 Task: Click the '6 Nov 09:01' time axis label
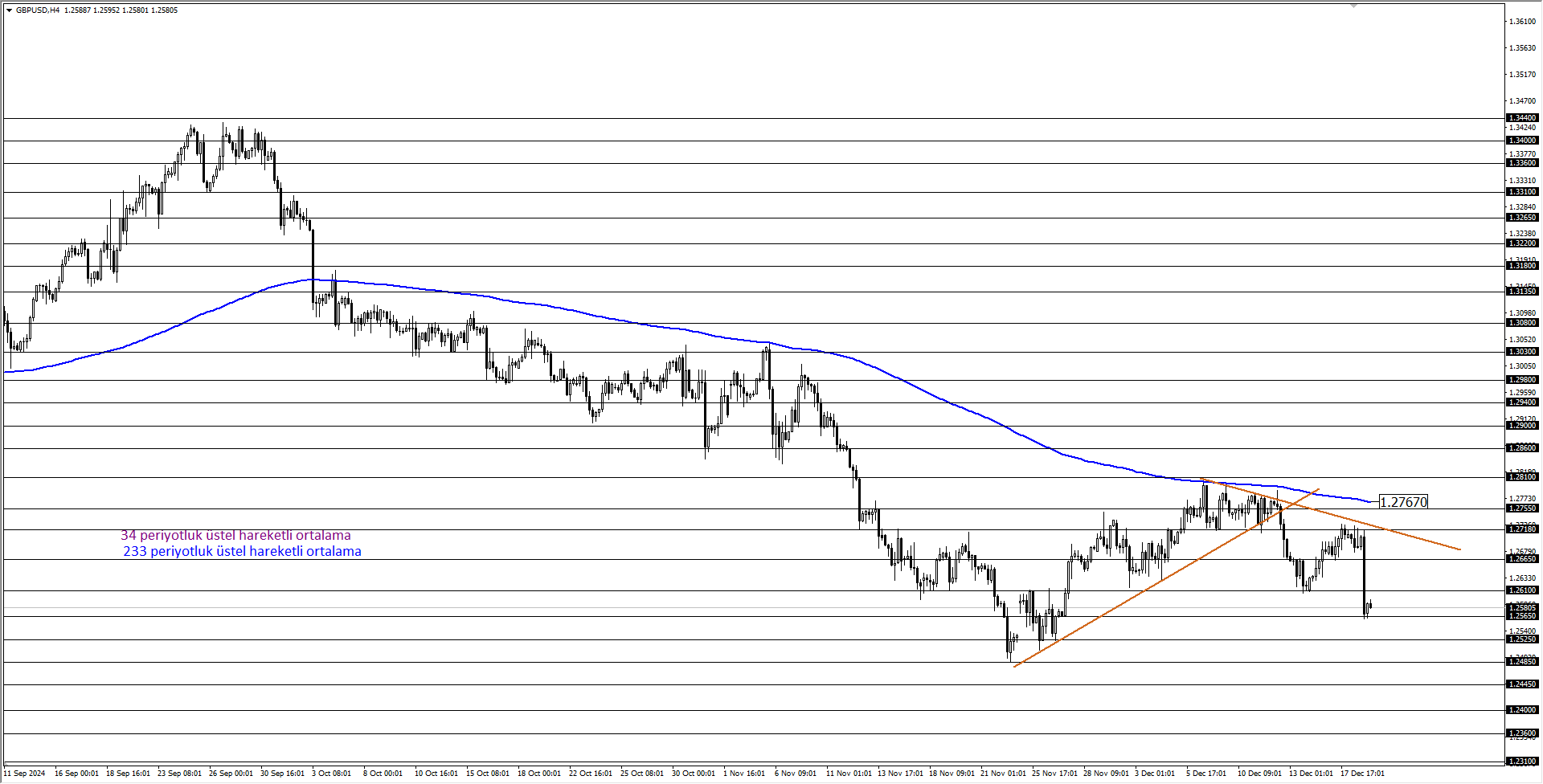click(x=796, y=774)
